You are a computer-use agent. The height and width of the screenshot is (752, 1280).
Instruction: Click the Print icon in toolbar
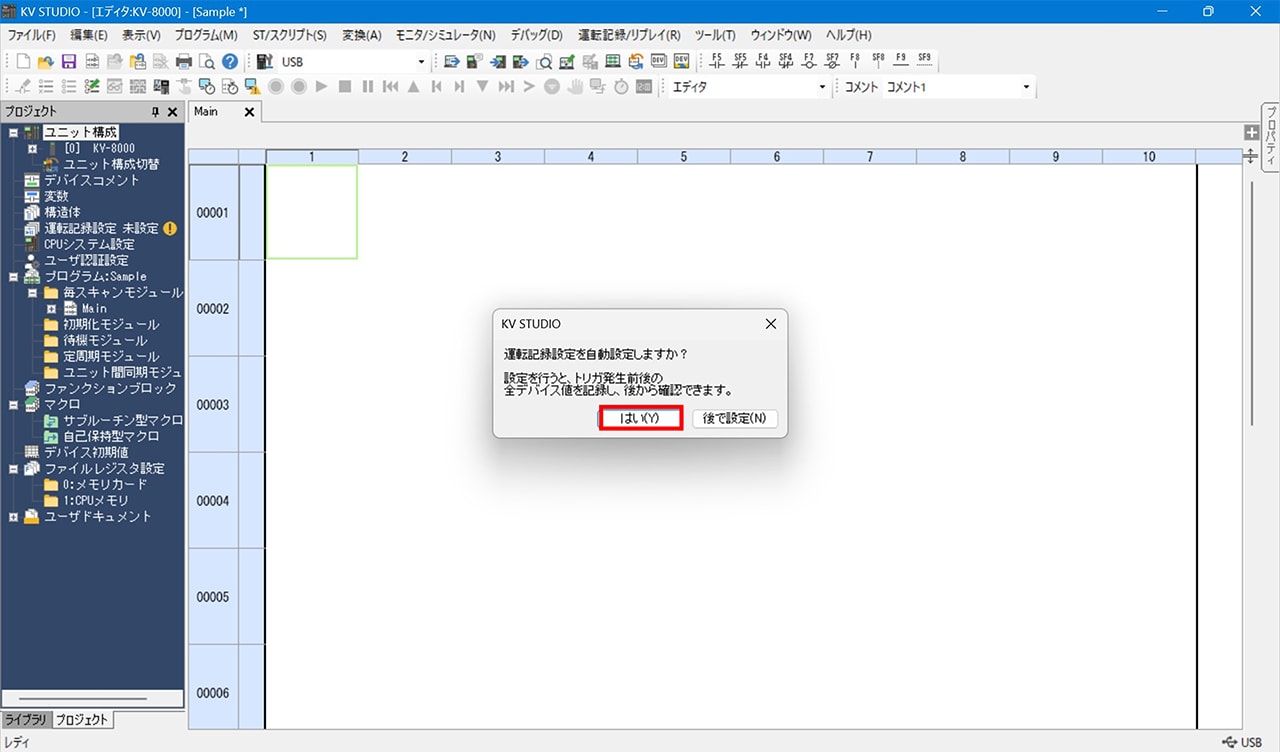click(184, 62)
